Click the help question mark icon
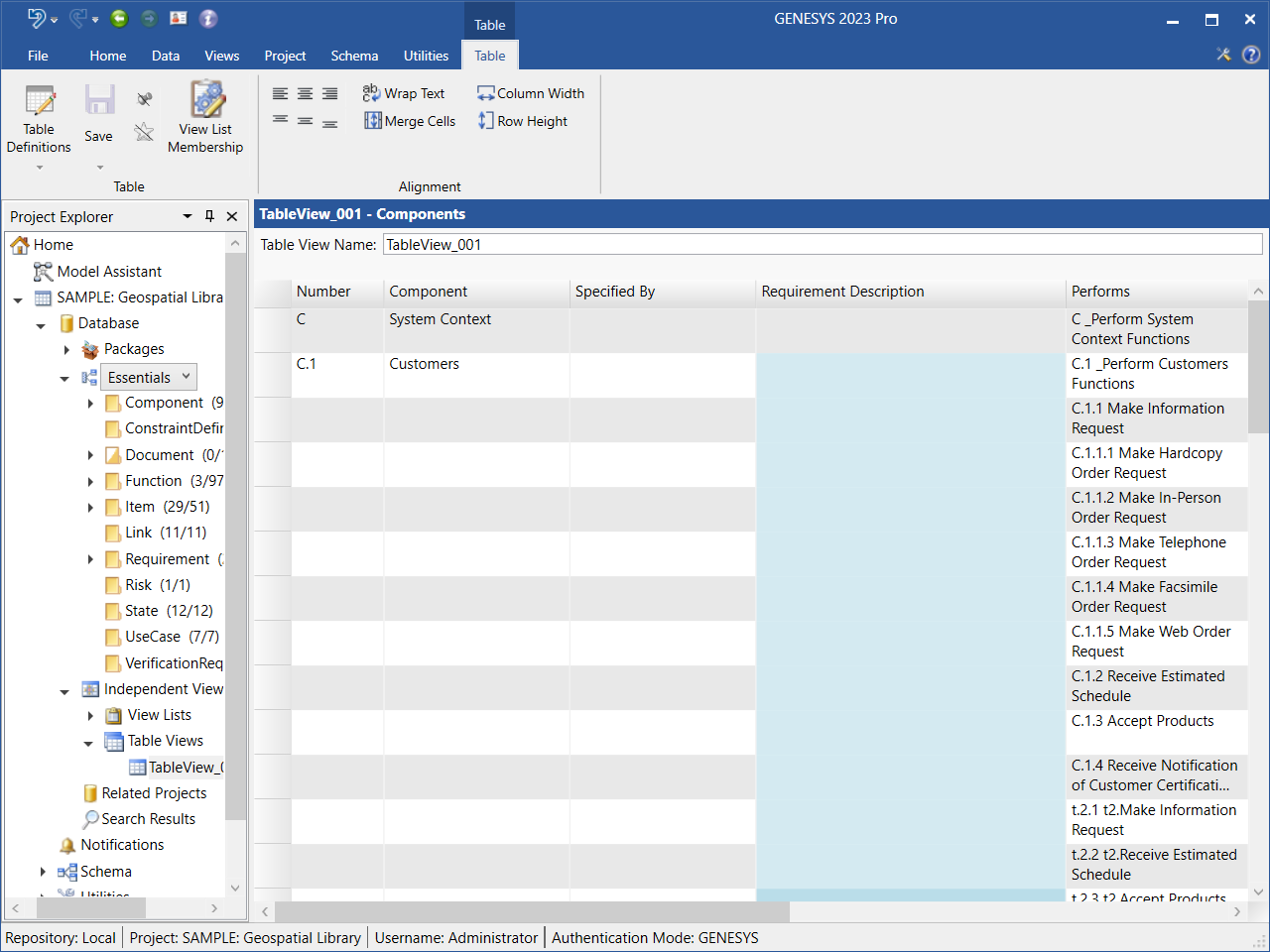The image size is (1270, 952). [1251, 56]
